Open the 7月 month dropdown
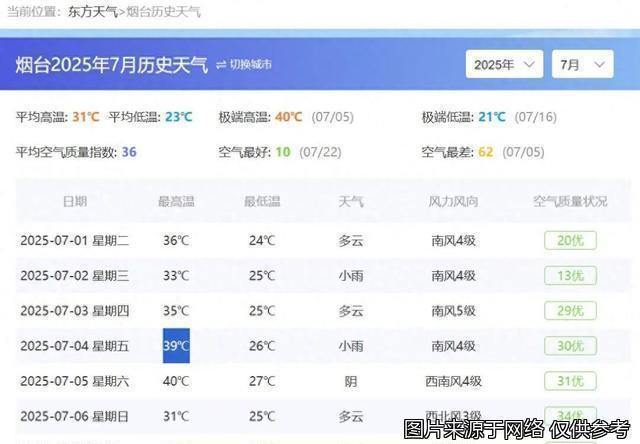Screen dimensions: 640x444 point(582,64)
